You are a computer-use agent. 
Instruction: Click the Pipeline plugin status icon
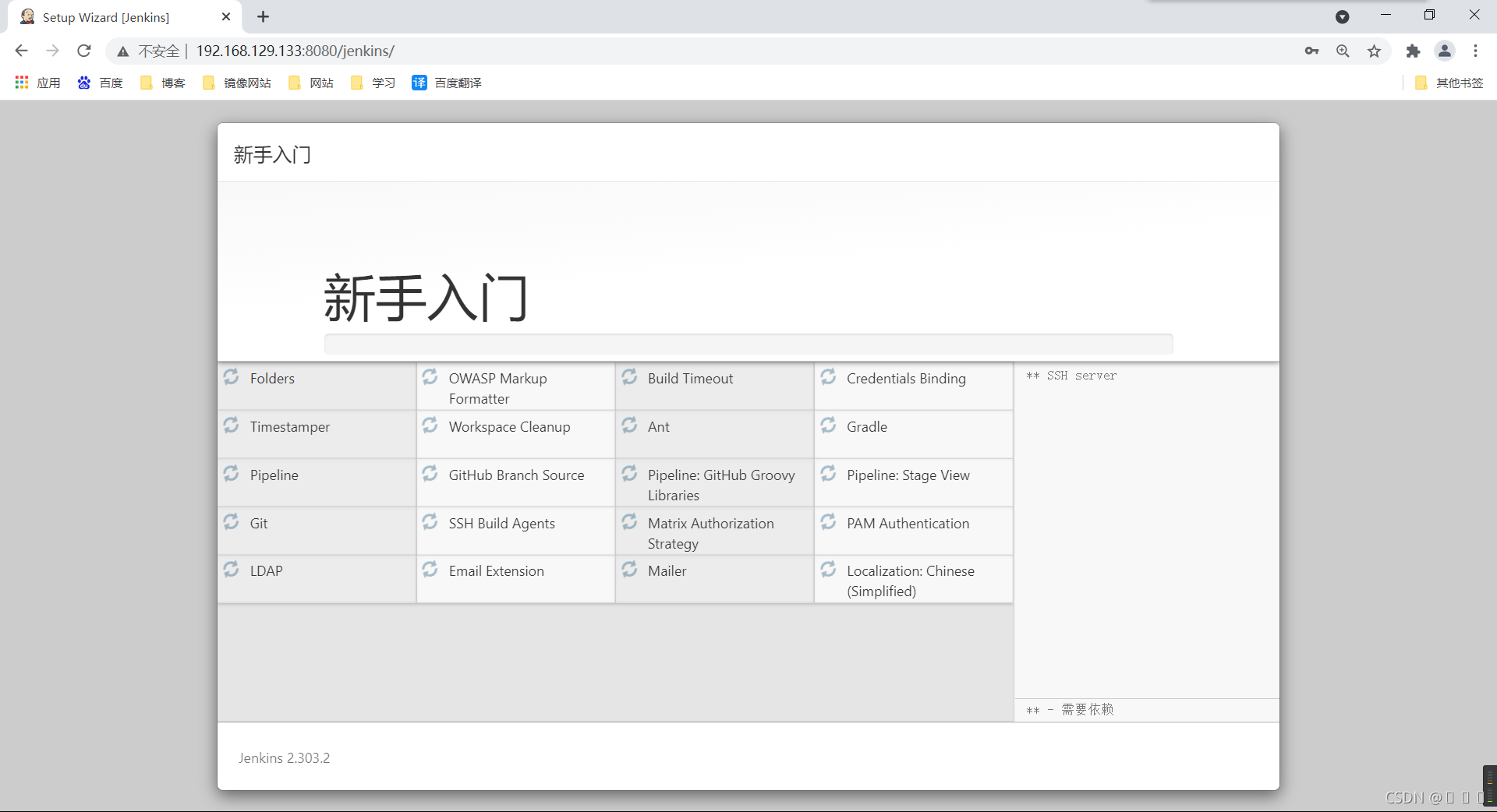(x=232, y=474)
